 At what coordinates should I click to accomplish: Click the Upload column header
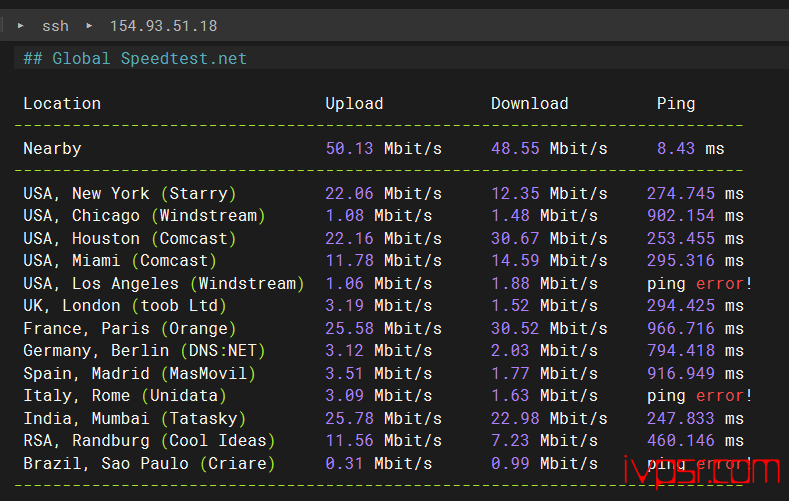point(354,103)
